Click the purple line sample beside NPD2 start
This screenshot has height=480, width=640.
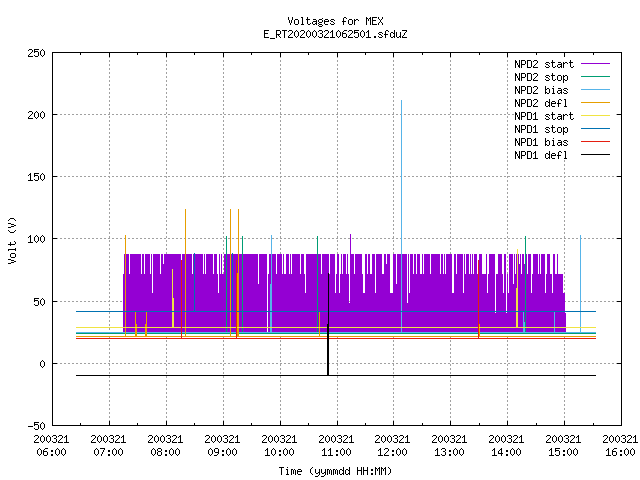595,64
